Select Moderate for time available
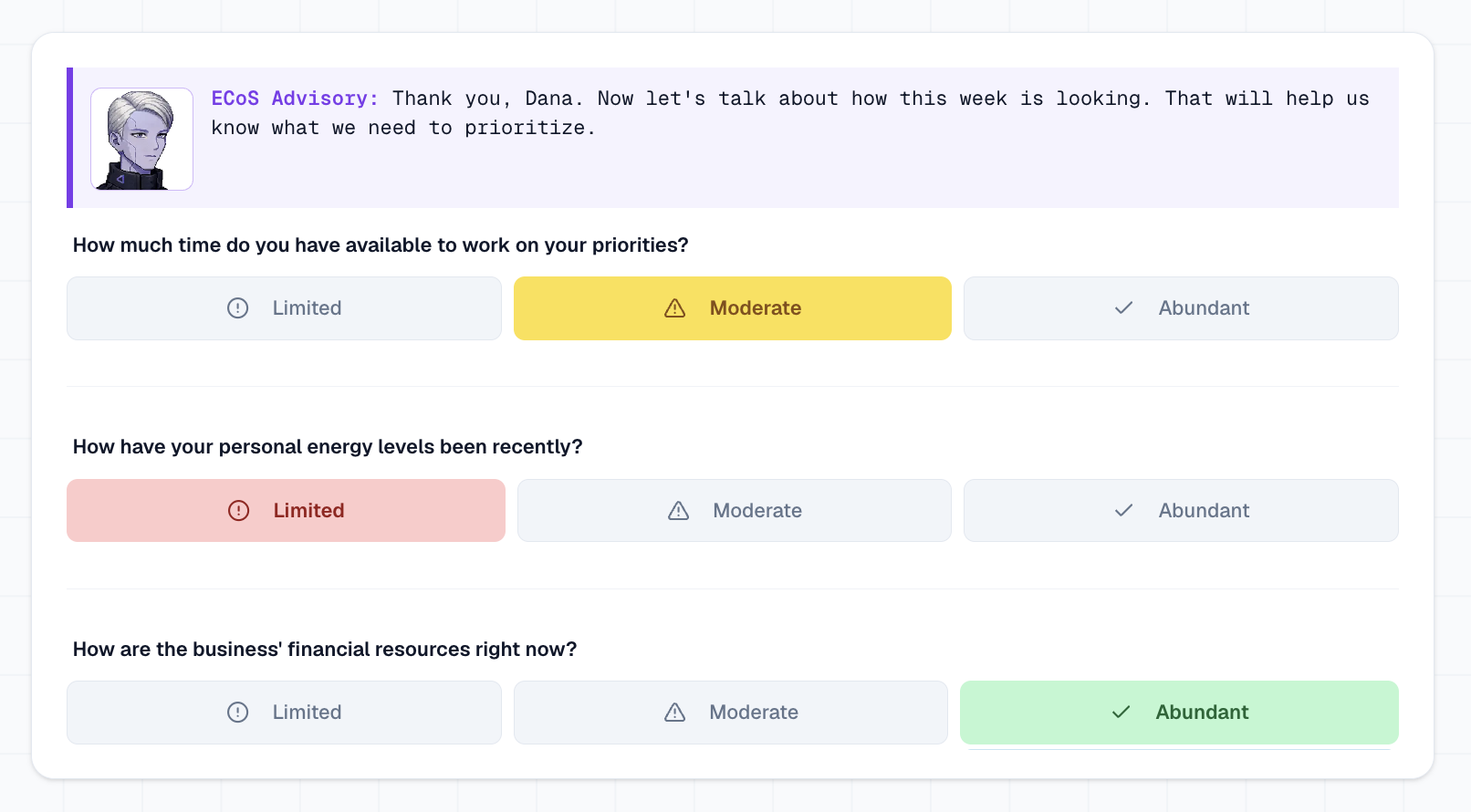The width and height of the screenshot is (1471, 812). pos(732,308)
